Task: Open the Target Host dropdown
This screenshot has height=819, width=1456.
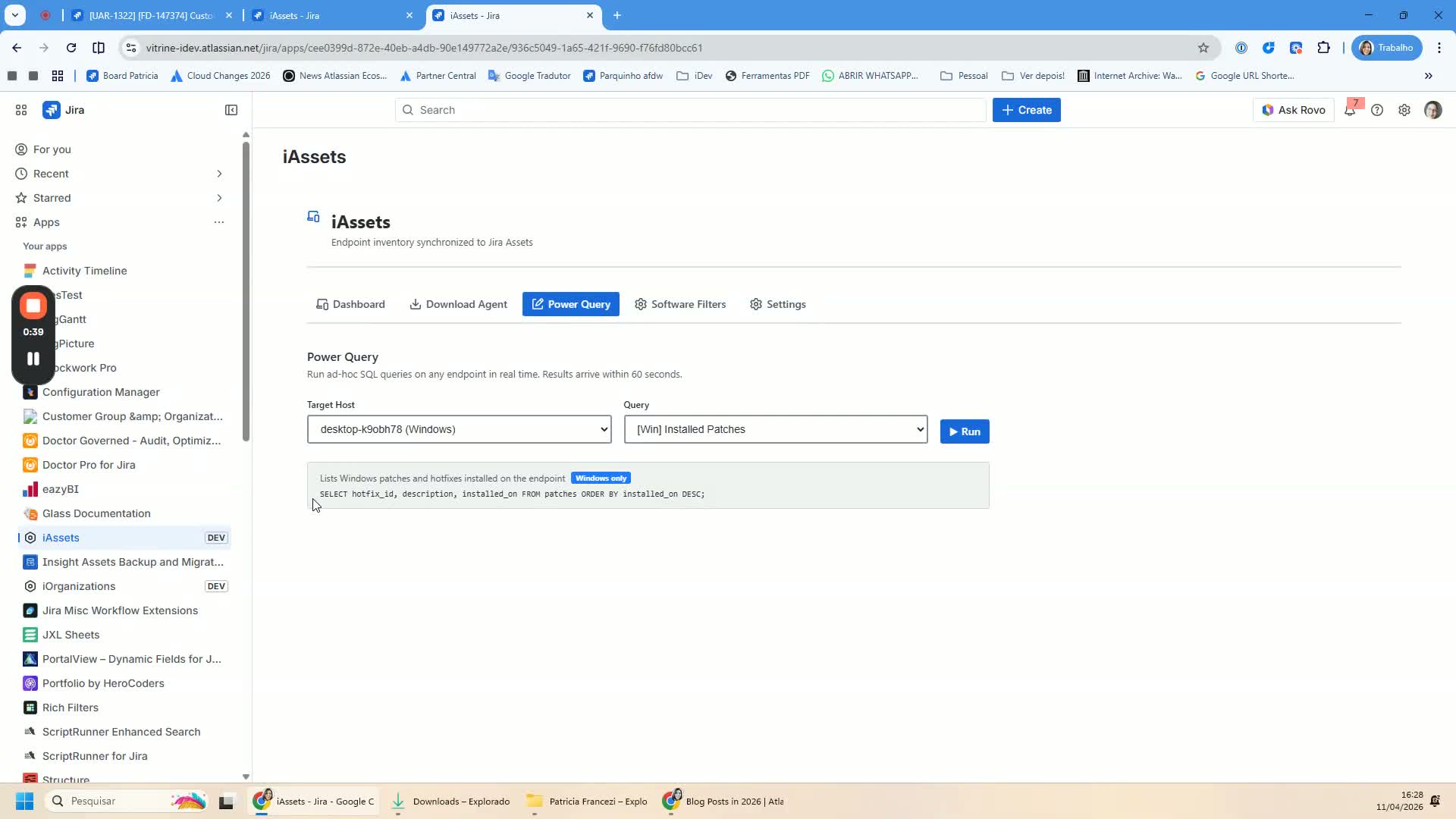Action: (459, 429)
